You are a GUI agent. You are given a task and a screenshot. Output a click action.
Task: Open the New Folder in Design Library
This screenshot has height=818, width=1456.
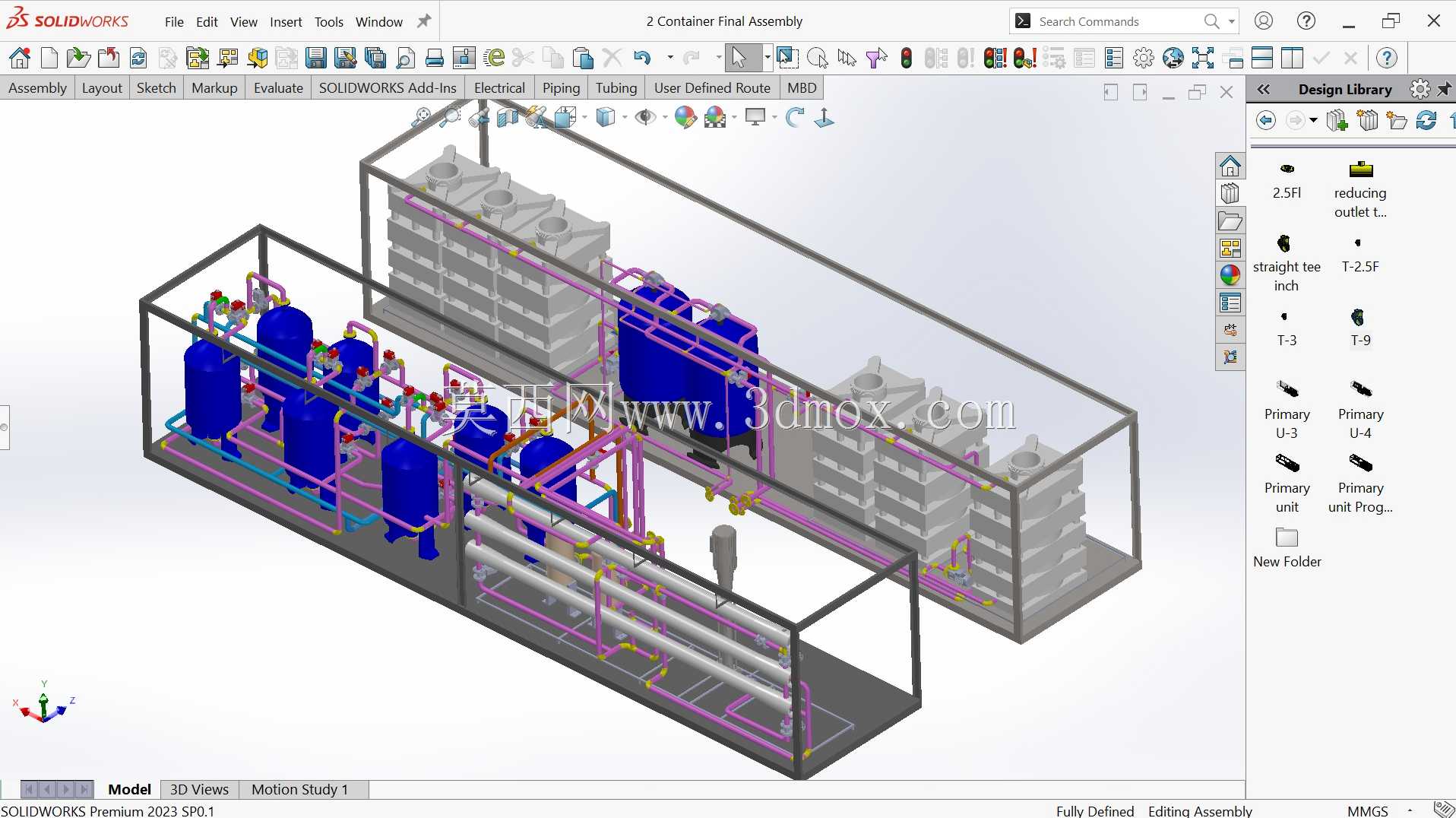[x=1287, y=548]
